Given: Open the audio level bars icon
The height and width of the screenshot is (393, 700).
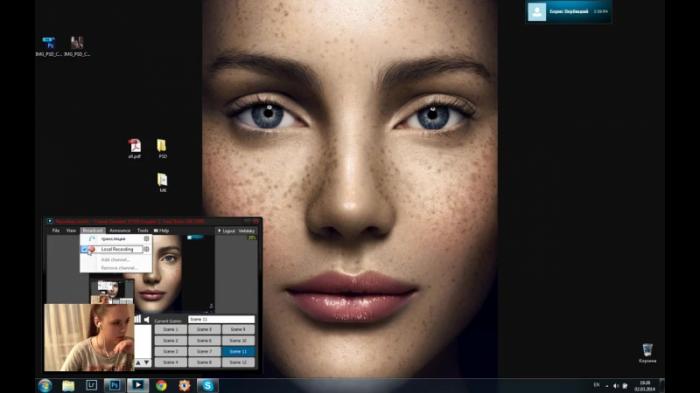Looking at the screenshot, I should pos(138,319).
